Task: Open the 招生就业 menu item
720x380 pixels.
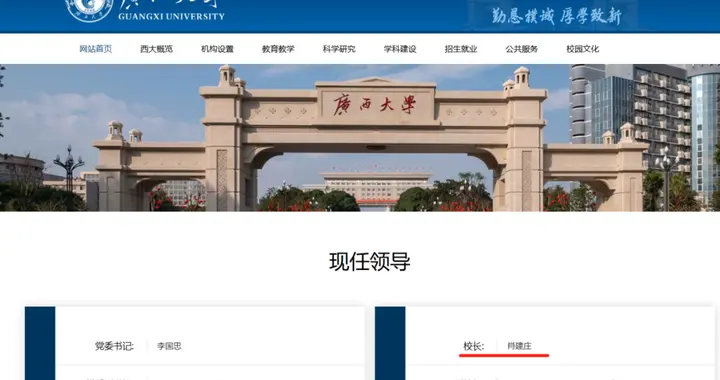Action: point(461,49)
